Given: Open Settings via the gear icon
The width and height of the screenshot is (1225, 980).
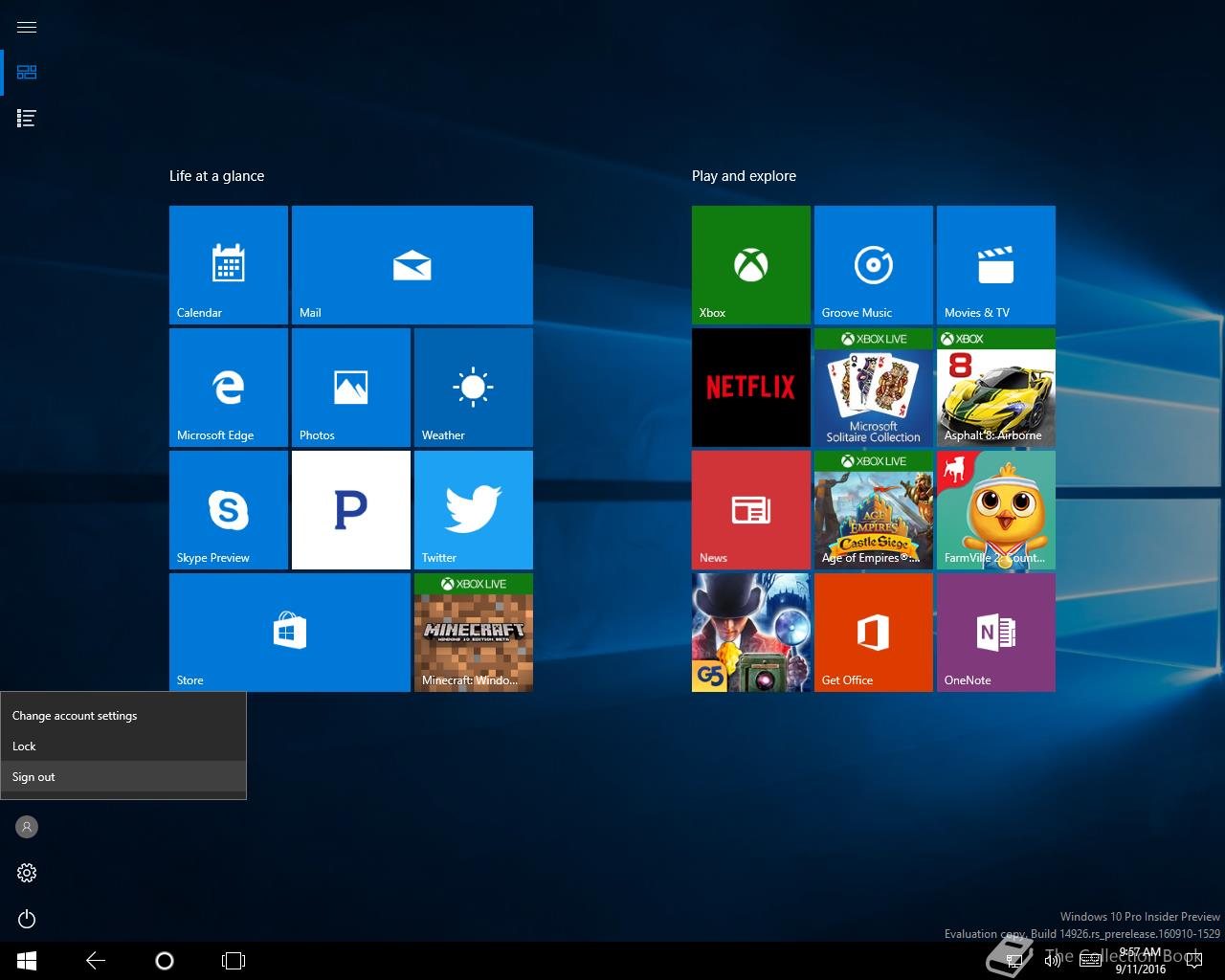Looking at the screenshot, I should pos(27,873).
